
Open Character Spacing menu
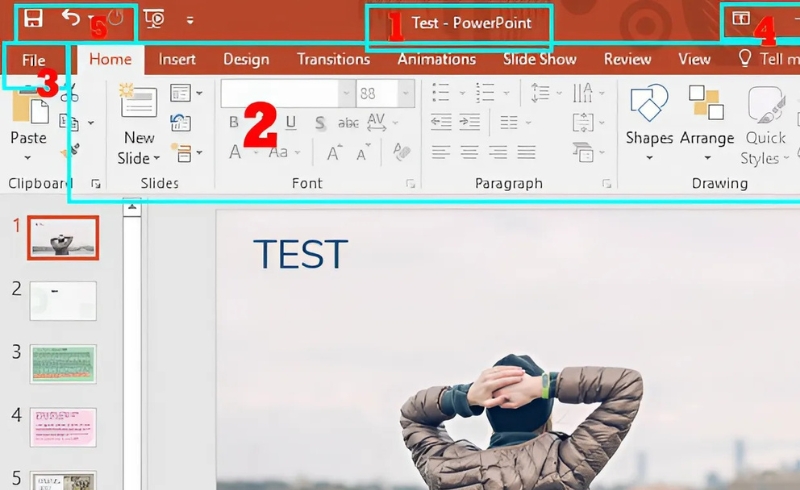point(382,122)
